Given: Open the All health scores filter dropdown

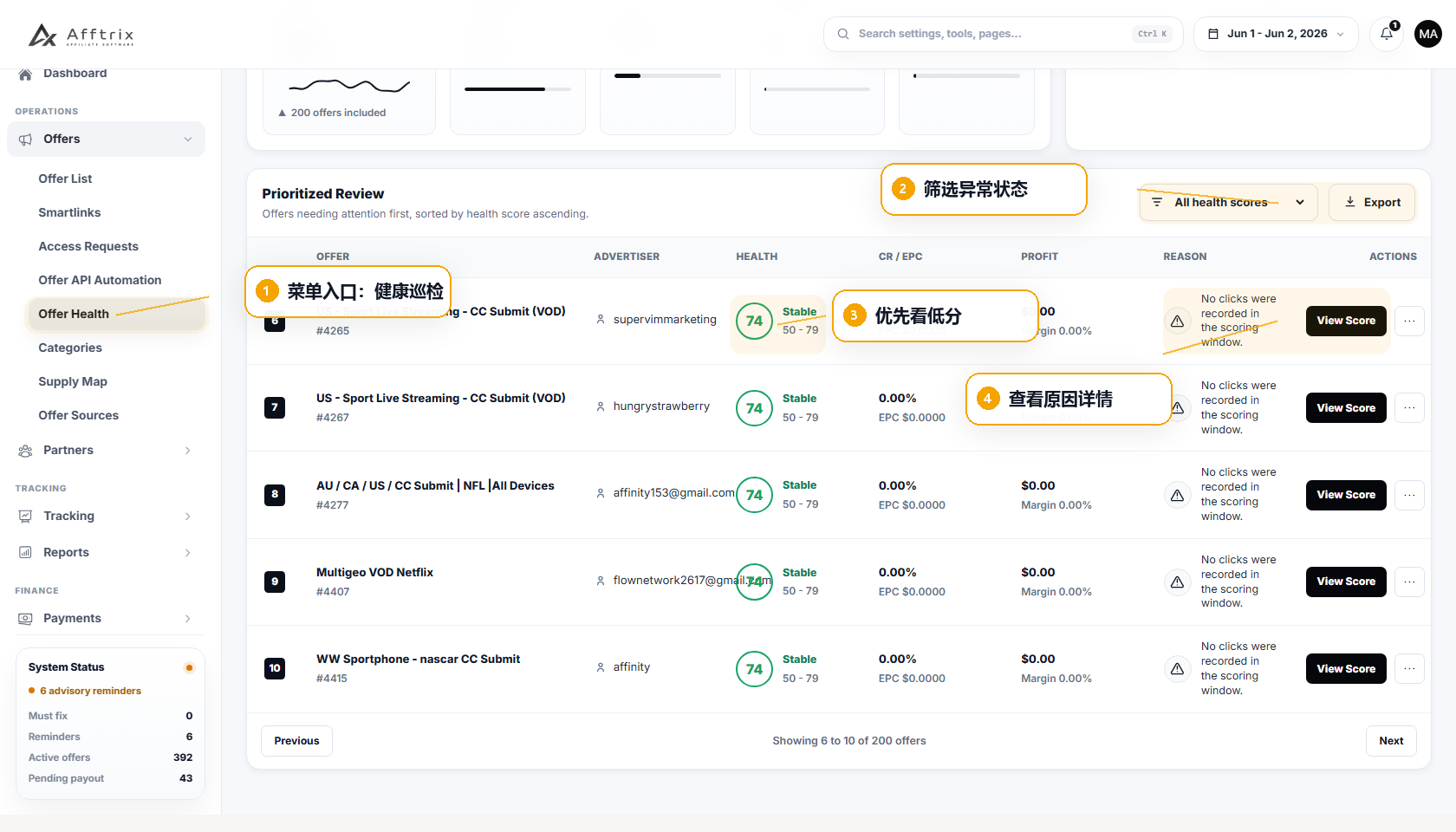Looking at the screenshot, I should pos(1228,202).
